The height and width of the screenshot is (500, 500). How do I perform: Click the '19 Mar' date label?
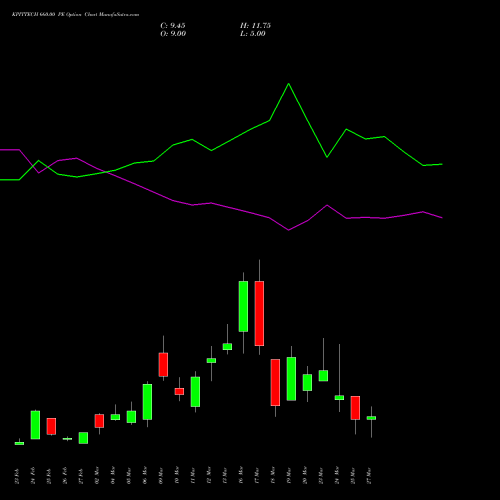(289, 476)
